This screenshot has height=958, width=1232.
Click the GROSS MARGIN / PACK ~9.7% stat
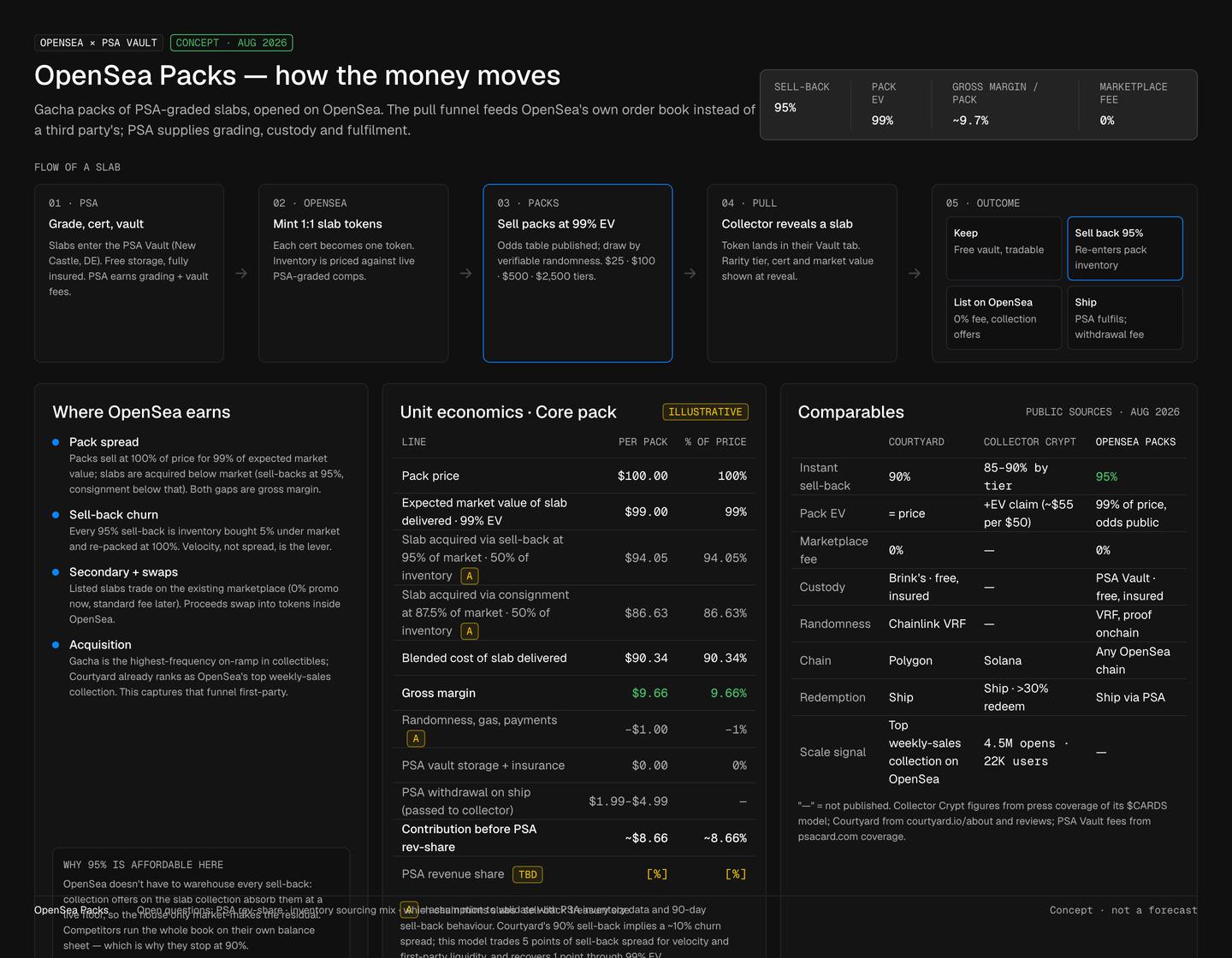[995, 104]
